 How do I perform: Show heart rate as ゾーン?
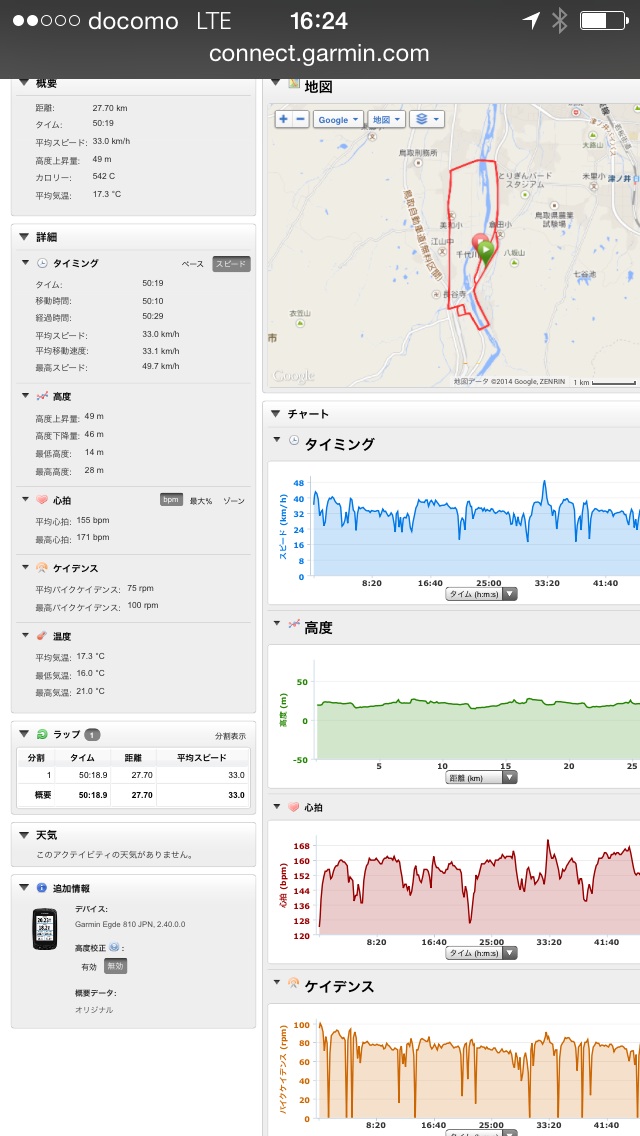pos(233,501)
